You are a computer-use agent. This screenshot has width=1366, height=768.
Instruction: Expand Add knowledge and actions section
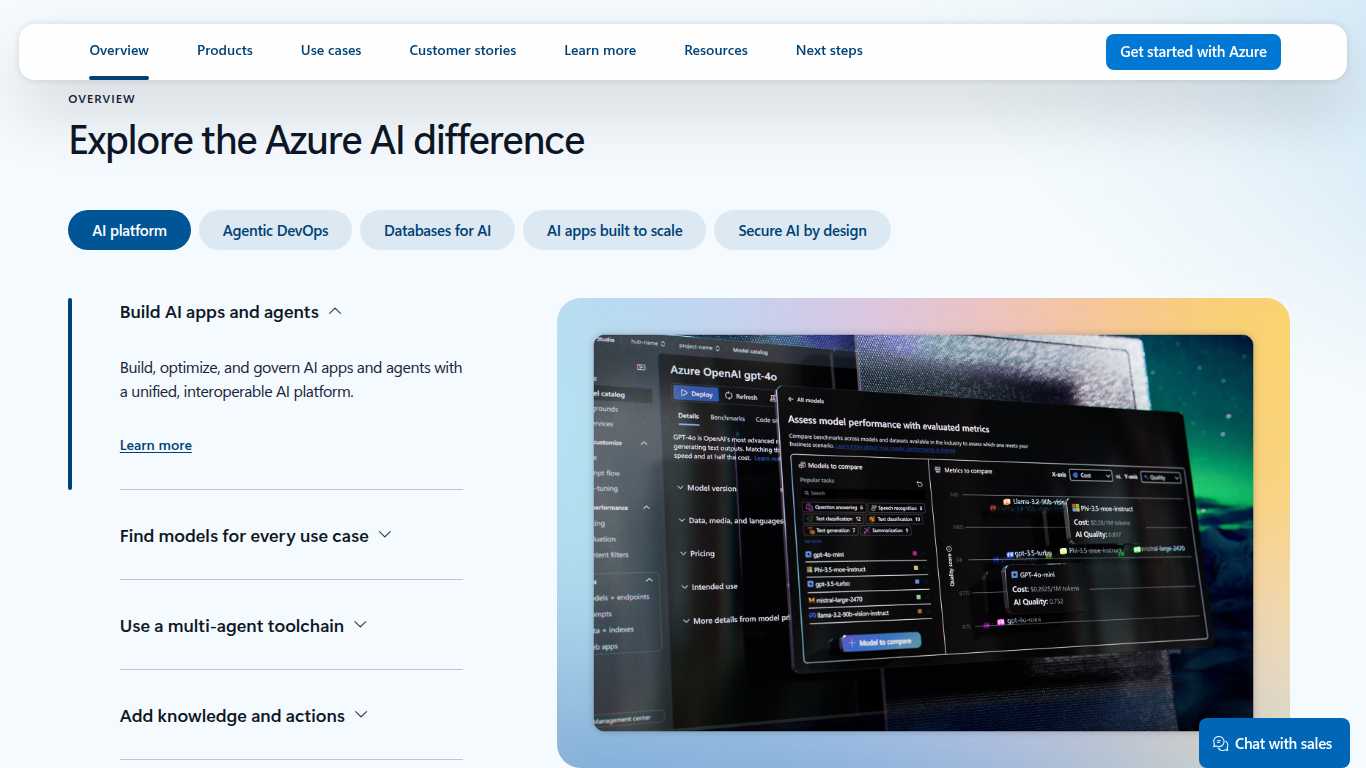pyautogui.click(x=244, y=716)
